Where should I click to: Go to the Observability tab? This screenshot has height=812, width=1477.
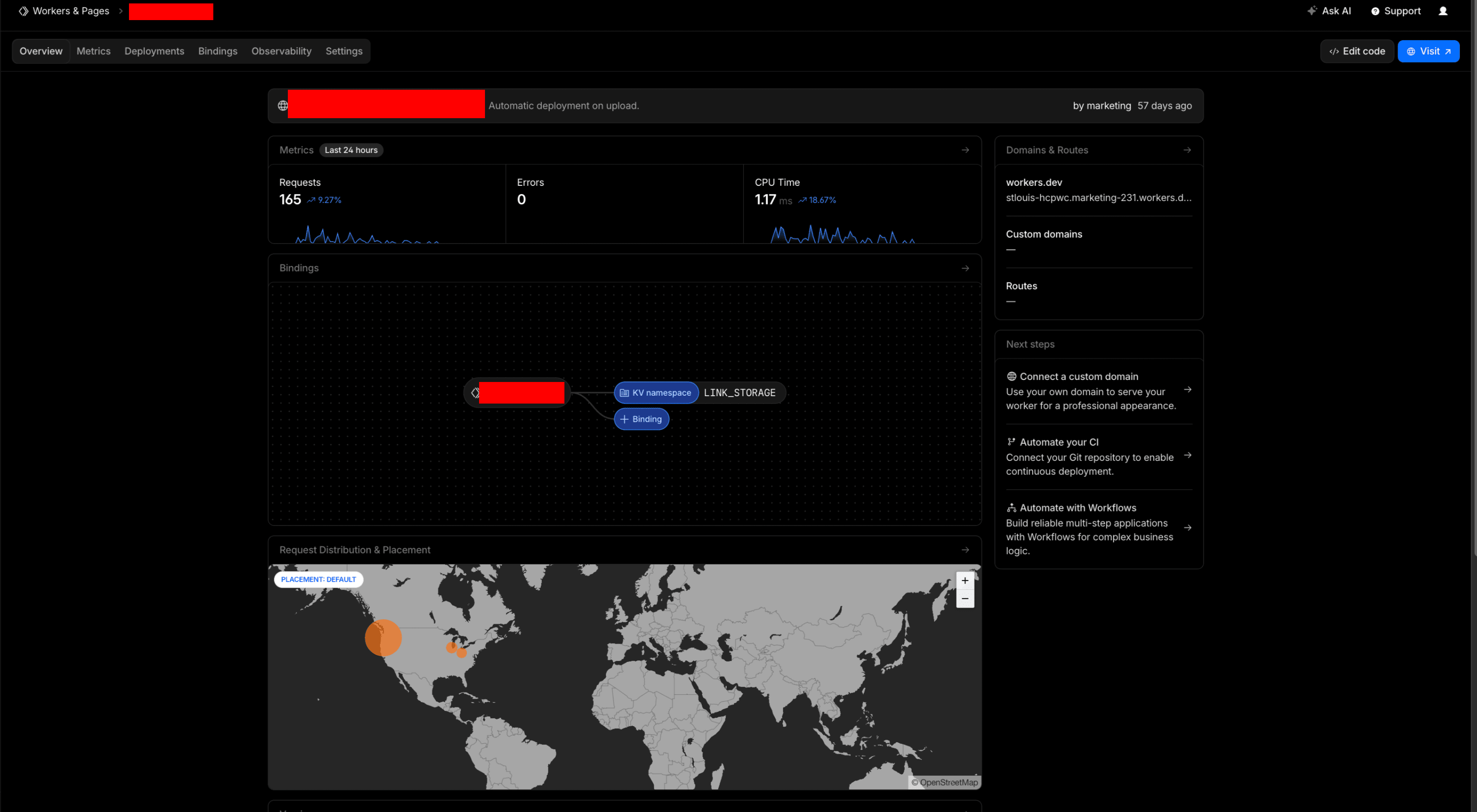(281, 51)
